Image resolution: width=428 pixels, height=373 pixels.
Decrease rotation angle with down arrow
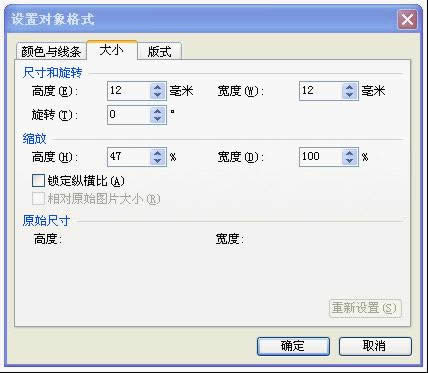pos(158,119)
